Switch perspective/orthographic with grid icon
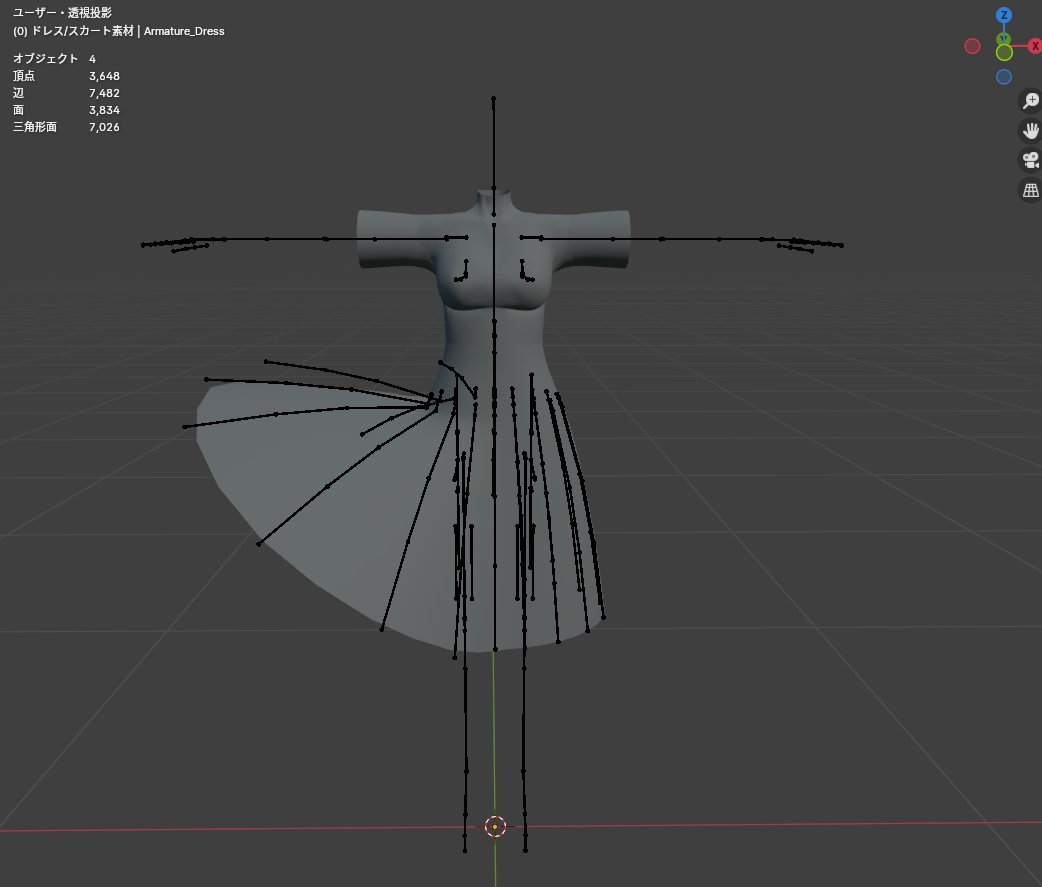1042x887 pixels. pyautogui.click(x=1031, y=190)
